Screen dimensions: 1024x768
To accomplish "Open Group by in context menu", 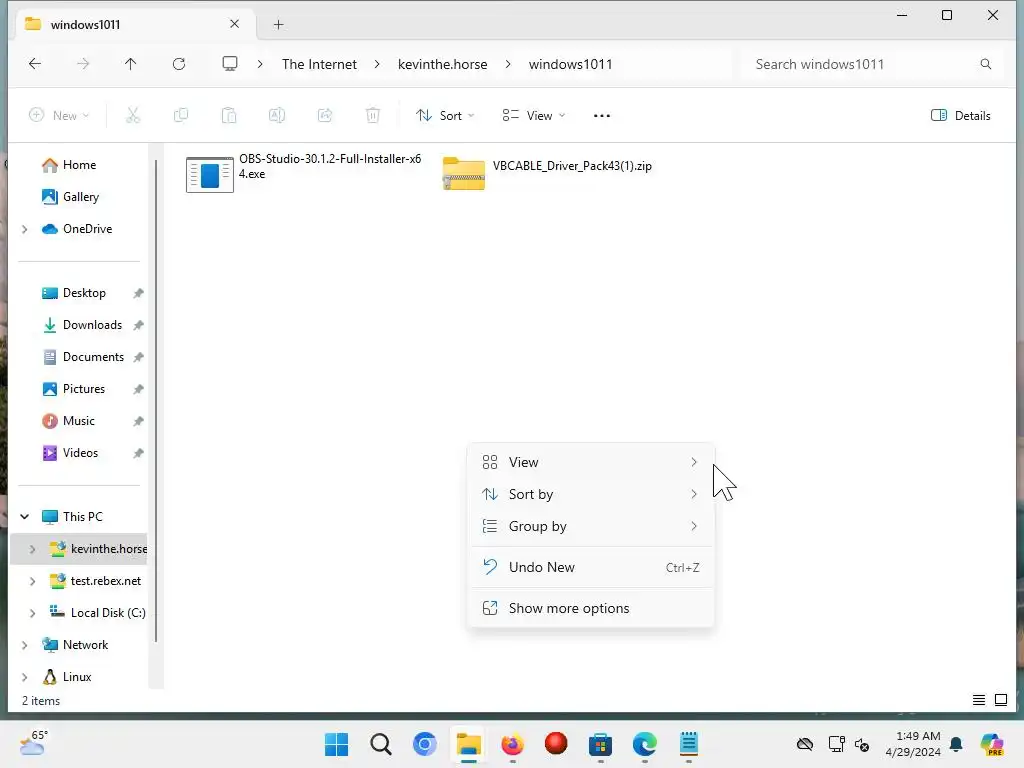I will click(590, 526).
